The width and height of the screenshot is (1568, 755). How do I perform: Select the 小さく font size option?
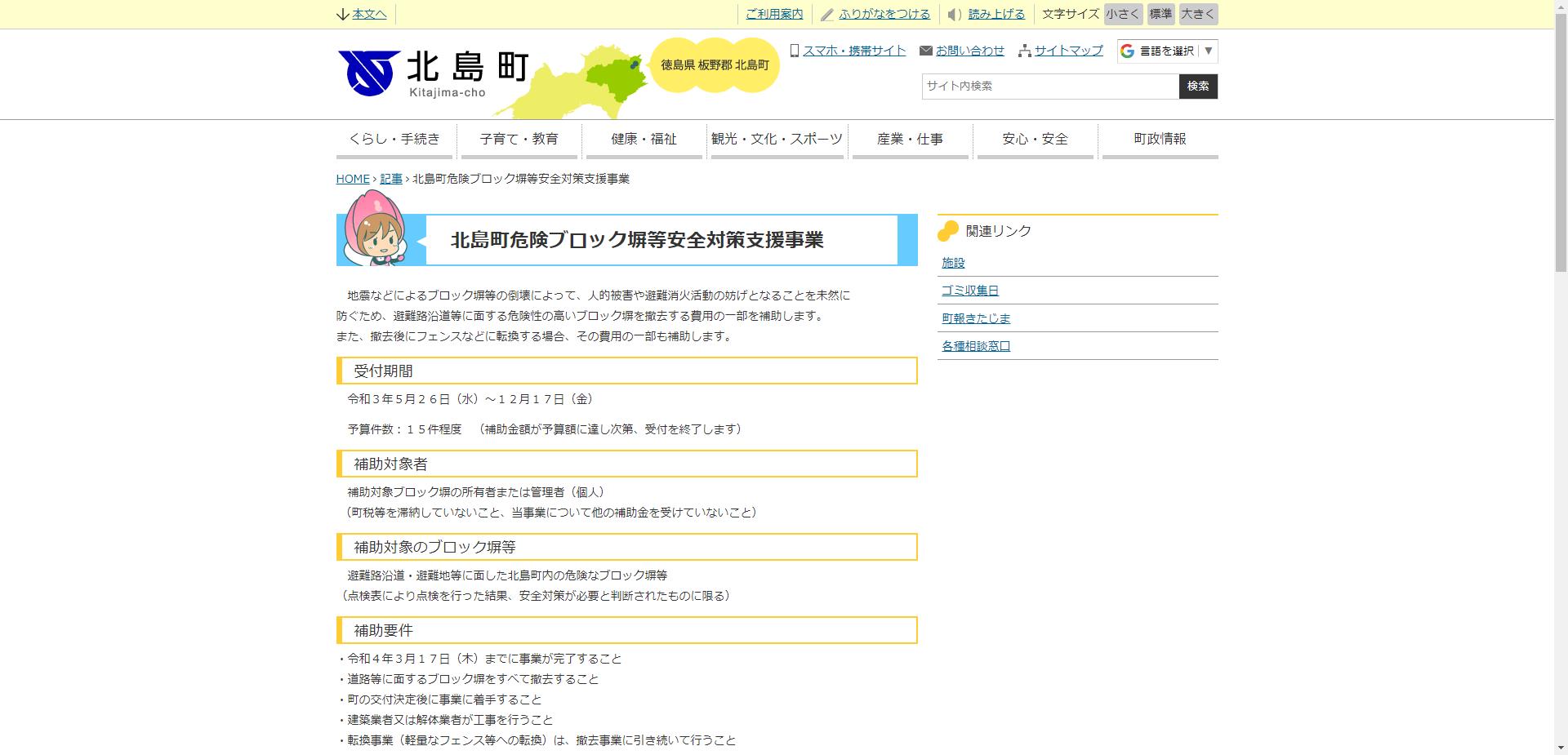pos(1122,14)
